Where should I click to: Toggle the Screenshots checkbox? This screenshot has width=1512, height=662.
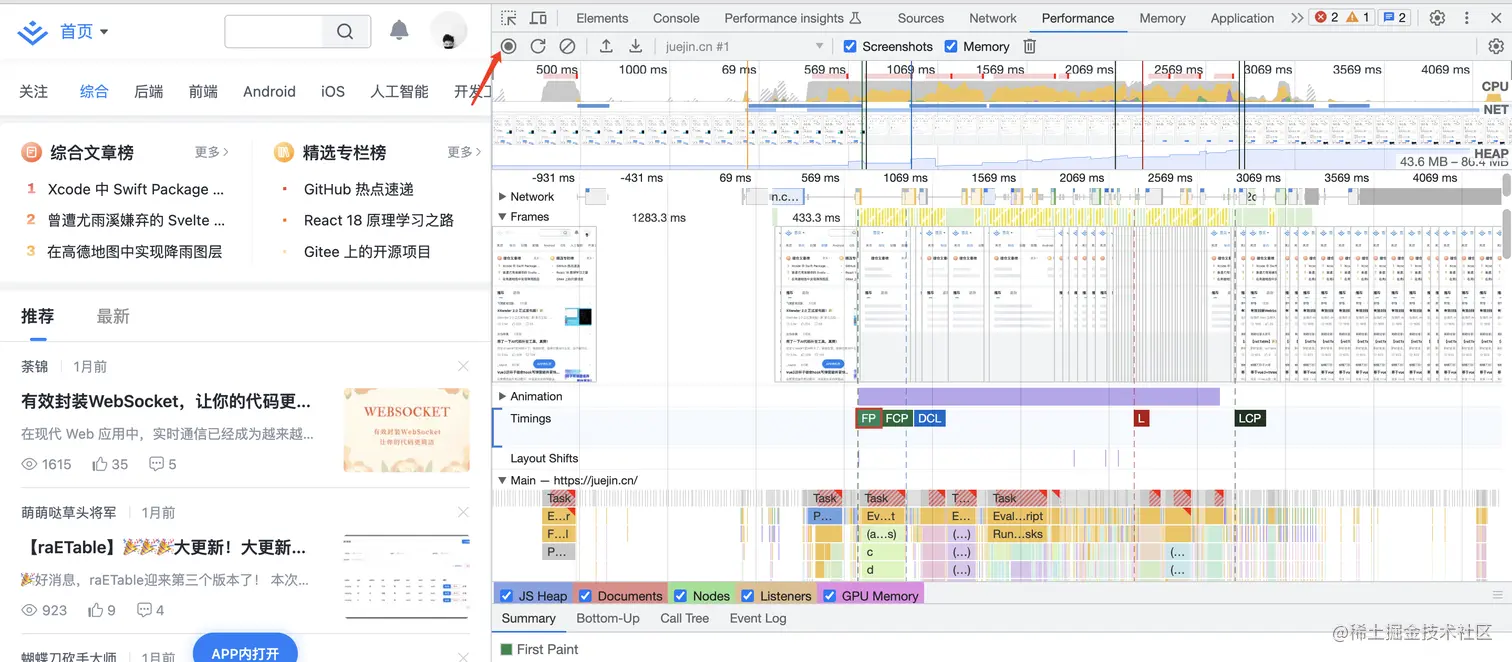tap(850, 46)
